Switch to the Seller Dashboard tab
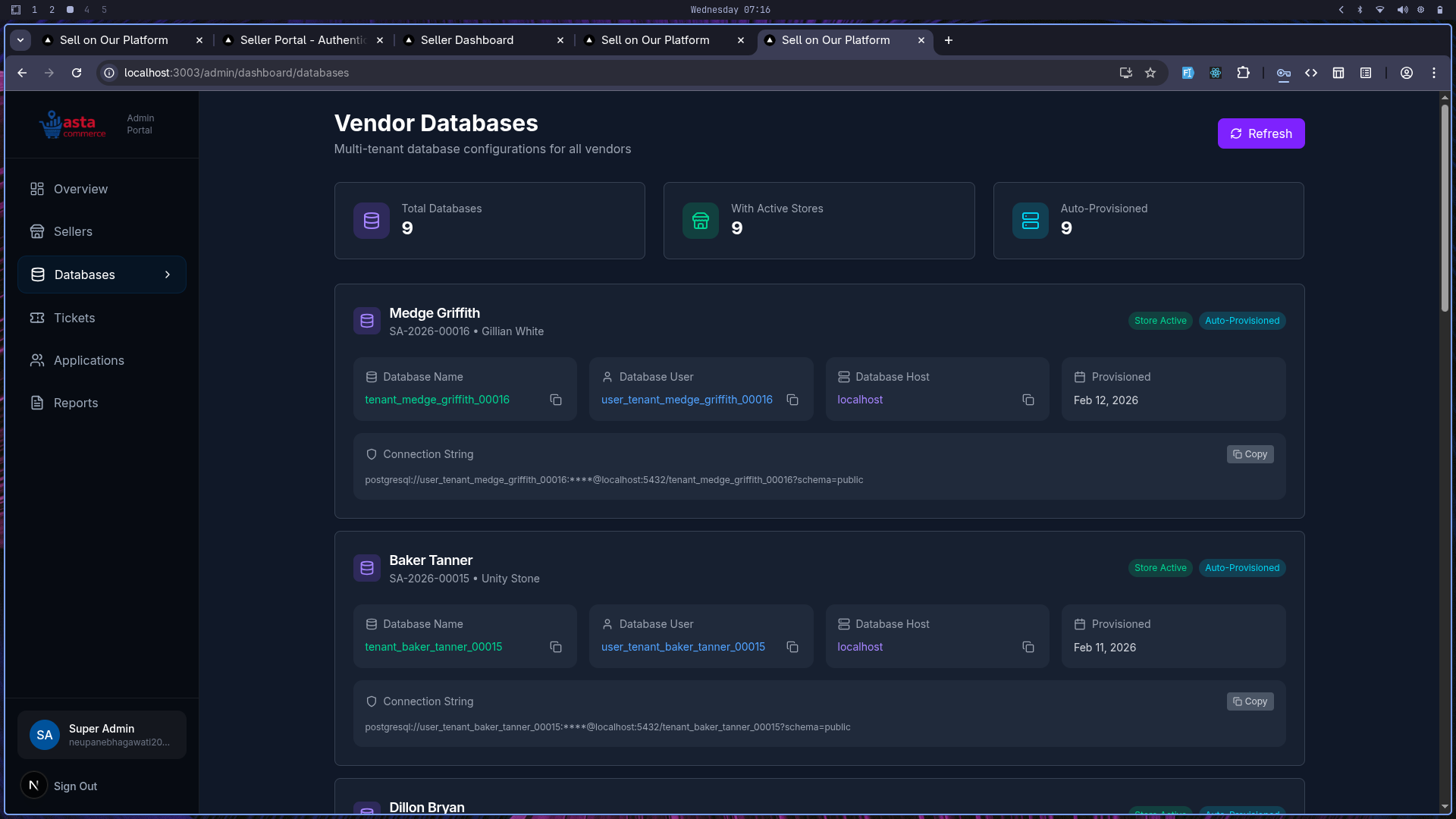Image resolution: width=1456 pixels, height=819 pixels. [466, 40]
